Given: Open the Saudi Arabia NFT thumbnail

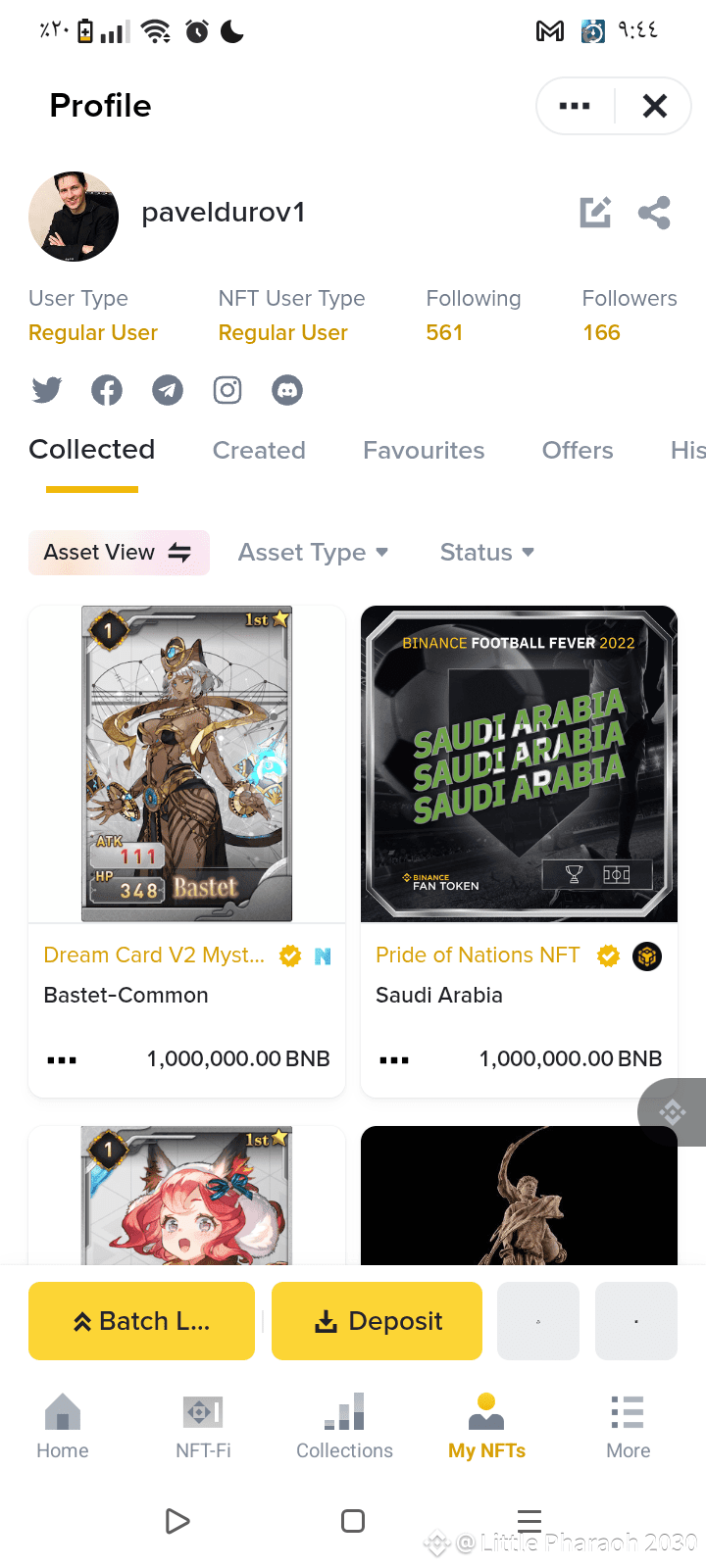Looking at the screenshot, I should [519, 763].
